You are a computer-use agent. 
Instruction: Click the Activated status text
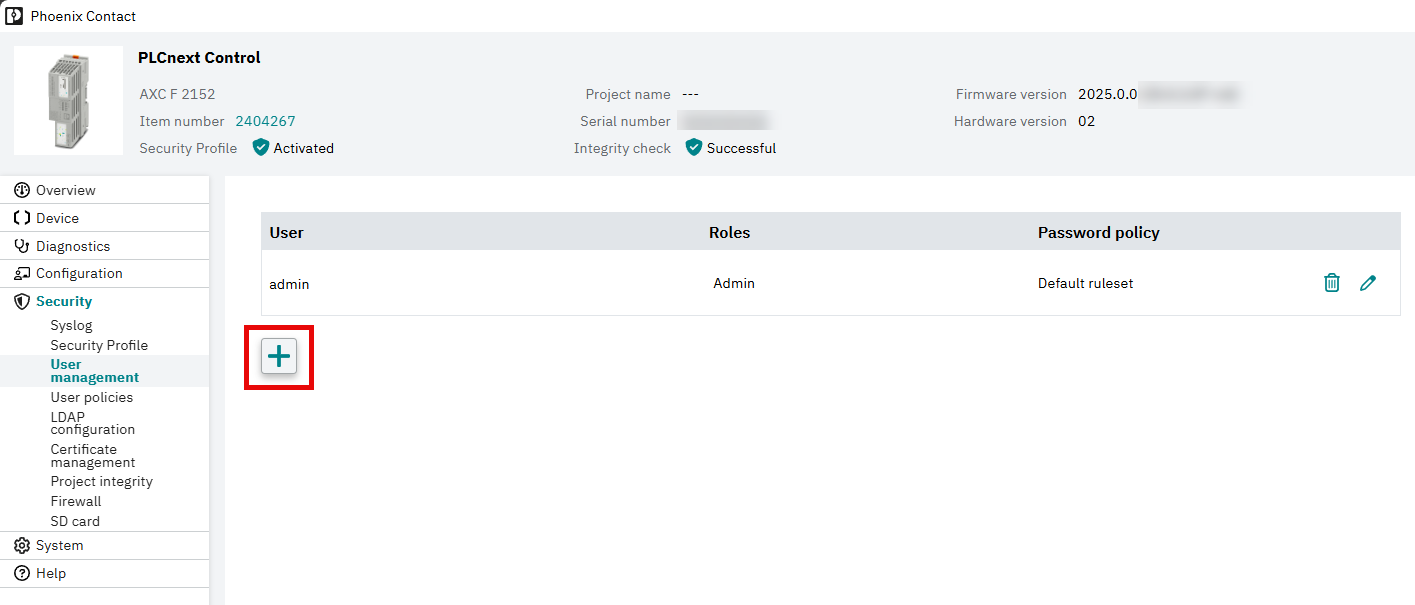click(x=304, y=148)
